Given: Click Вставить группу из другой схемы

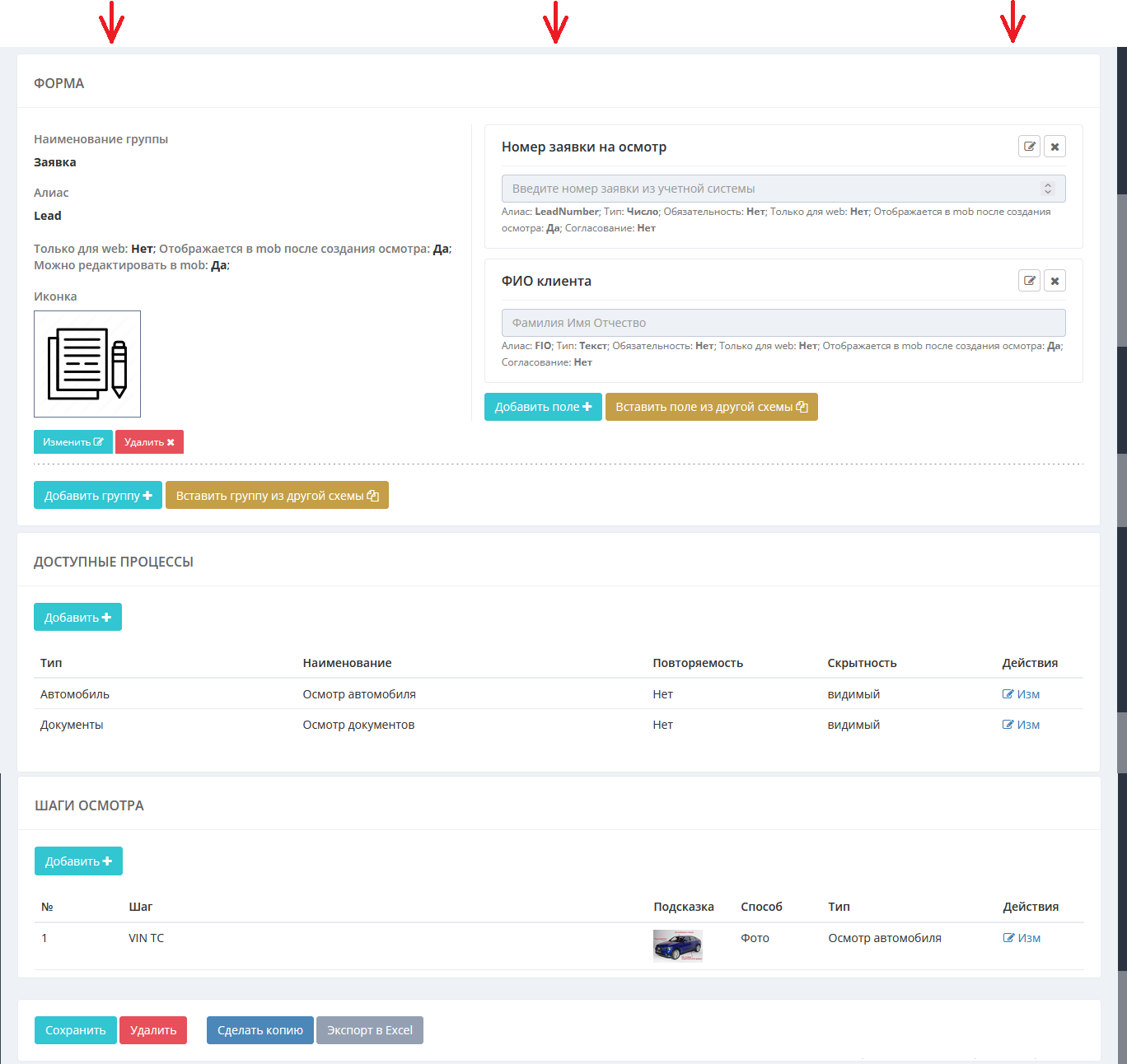Looking at the screenshot, I should click(x=277, y=496).
